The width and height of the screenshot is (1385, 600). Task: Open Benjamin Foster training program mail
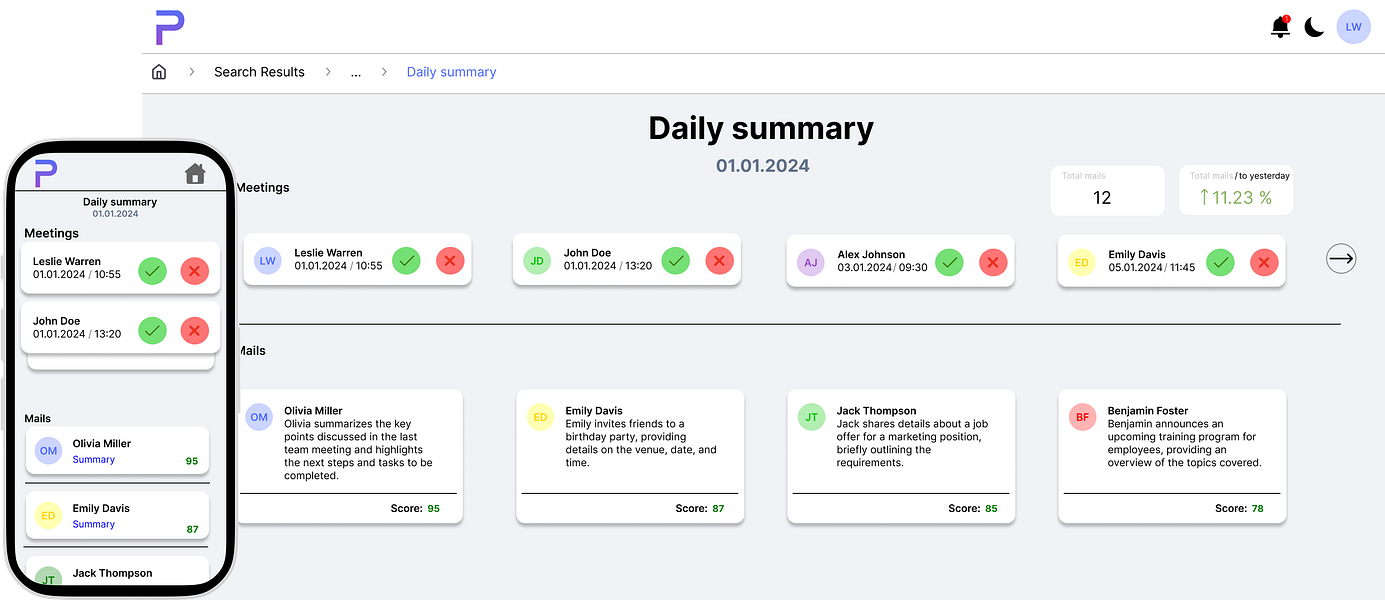[x=1172, y=457]
